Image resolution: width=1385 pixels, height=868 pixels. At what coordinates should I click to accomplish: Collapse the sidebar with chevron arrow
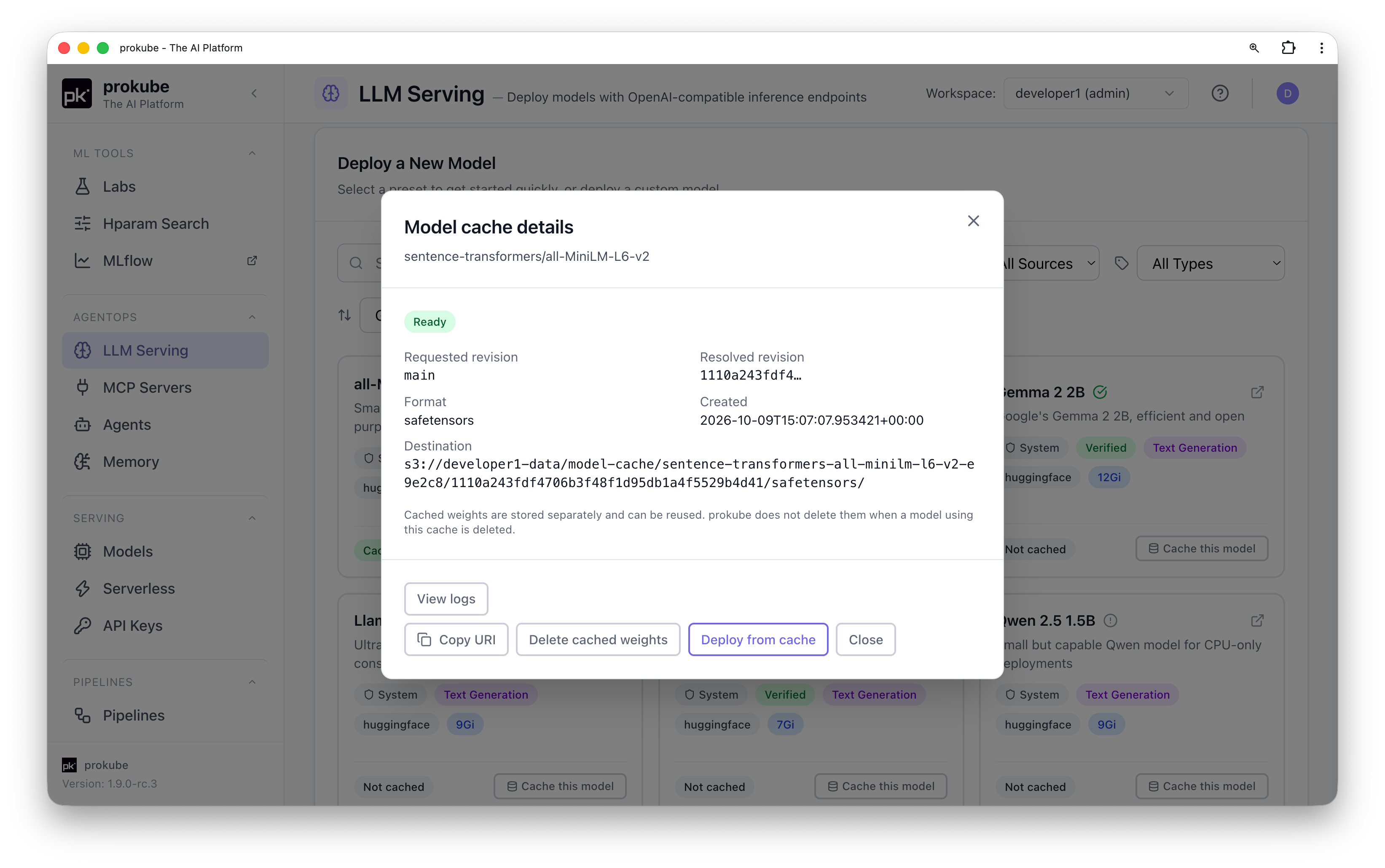(x=254, y=94)
